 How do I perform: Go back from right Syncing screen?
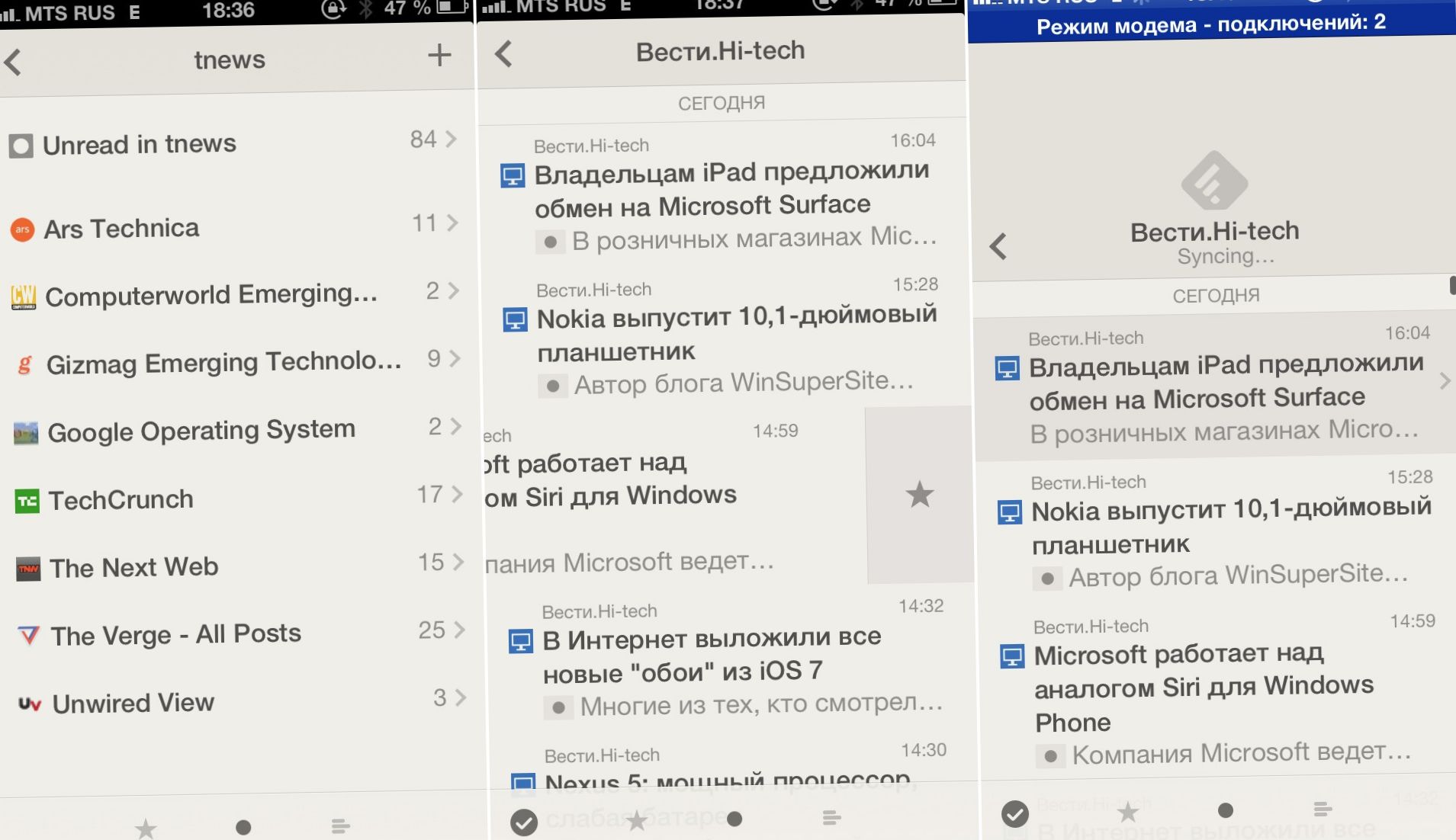[x=998, y=246]
